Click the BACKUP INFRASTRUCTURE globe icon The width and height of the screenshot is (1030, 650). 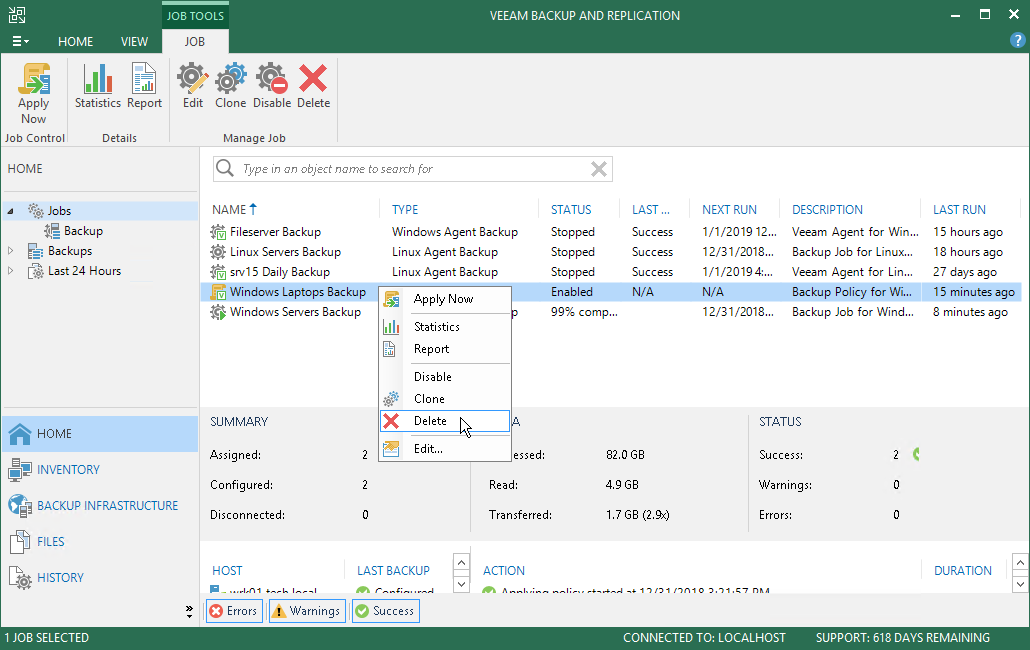coord(20,506)
